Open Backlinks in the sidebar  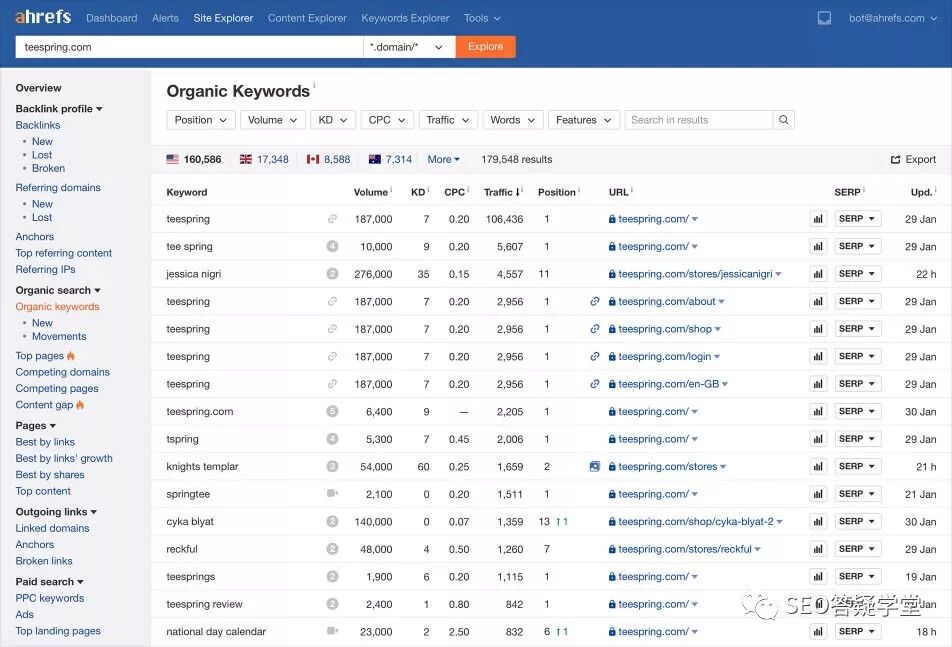click(38, 125)
